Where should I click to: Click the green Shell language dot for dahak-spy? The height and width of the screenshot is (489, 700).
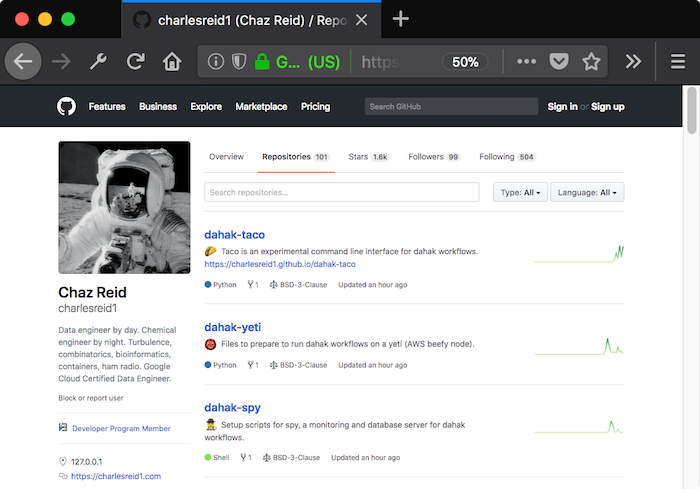tap(208, 457)
